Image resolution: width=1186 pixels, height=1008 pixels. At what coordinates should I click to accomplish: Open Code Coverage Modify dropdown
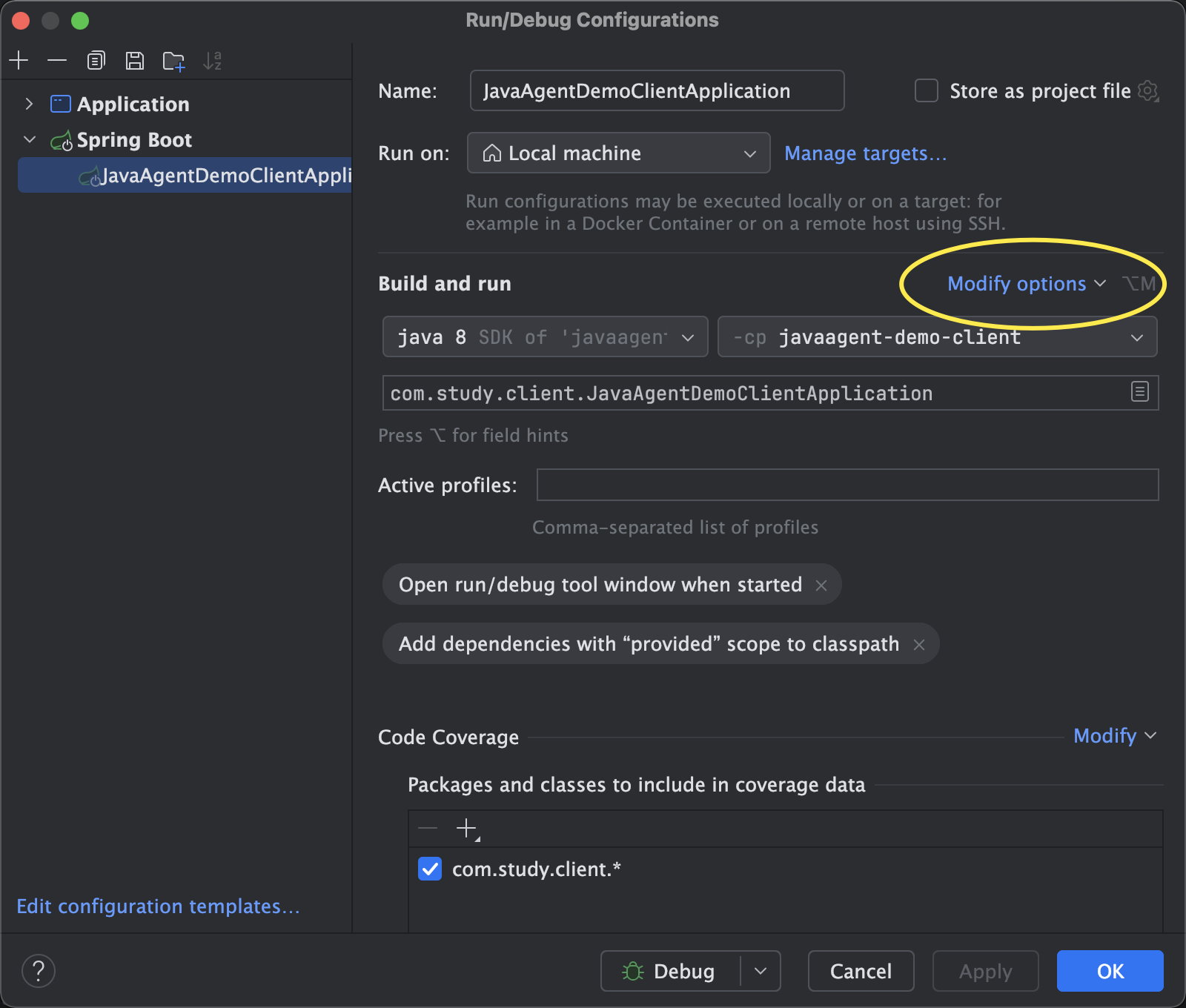tap(1115, 736)
